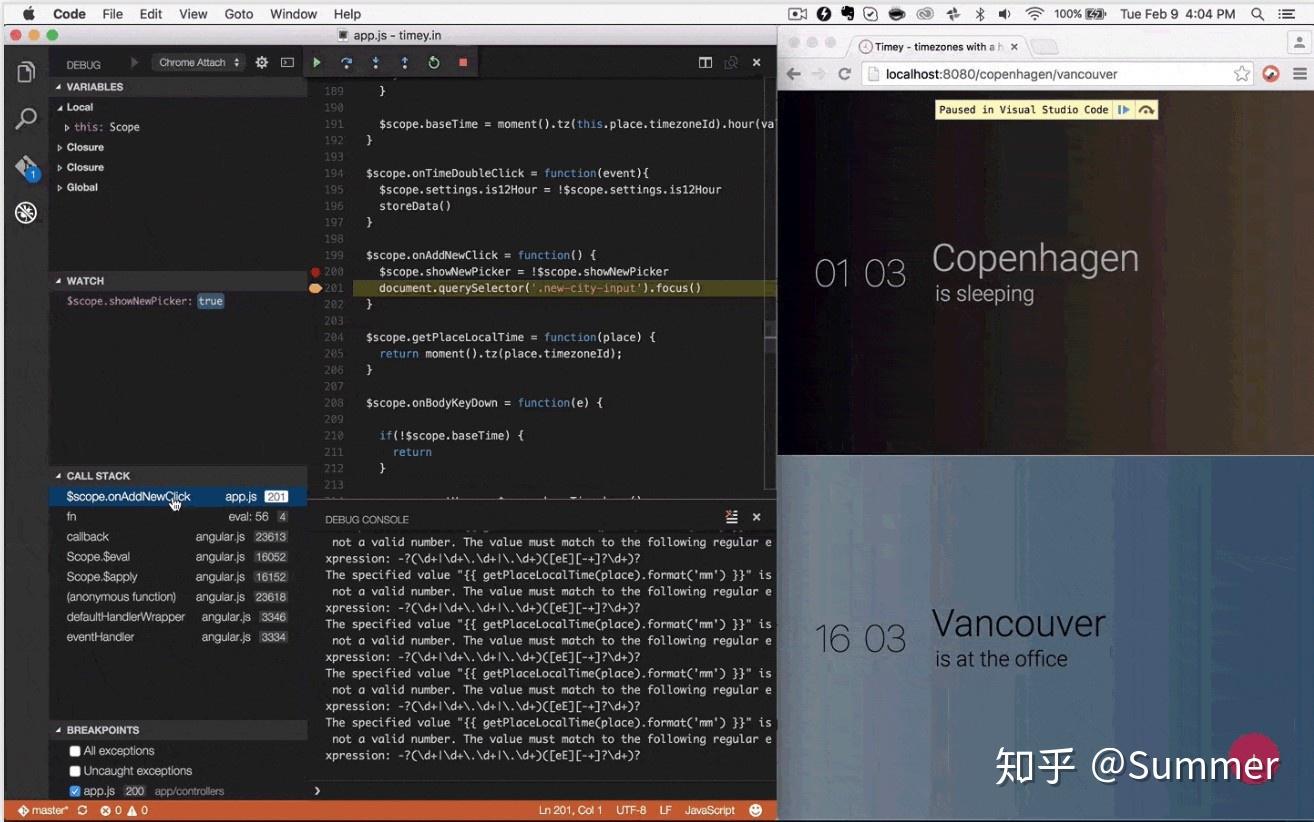Open the Search view in the activity bar
This screenshot has height=822, width=1314.
pyautogui.click(x=25, y=118)
